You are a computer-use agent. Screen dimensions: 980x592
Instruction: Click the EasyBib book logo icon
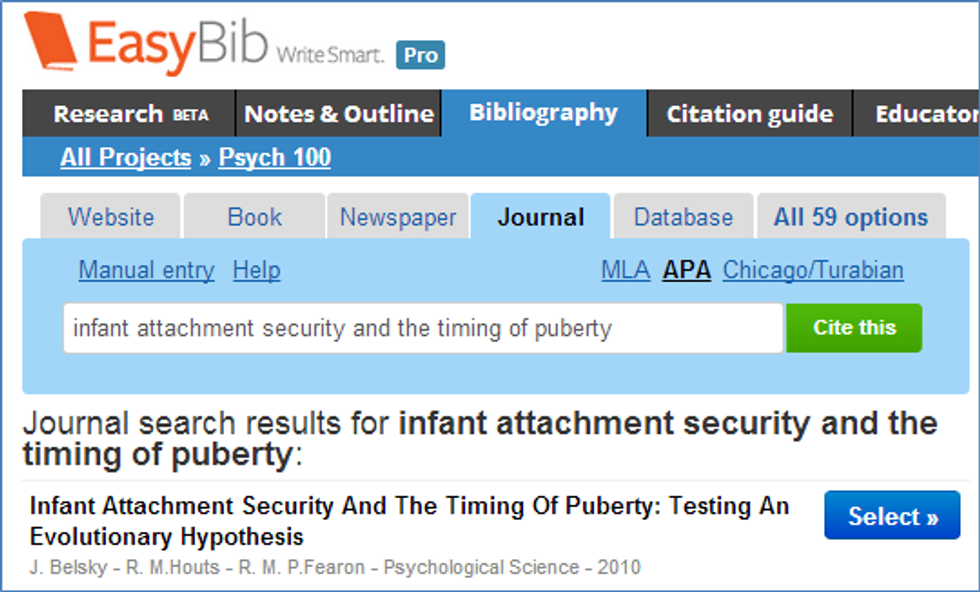point(50,44)
